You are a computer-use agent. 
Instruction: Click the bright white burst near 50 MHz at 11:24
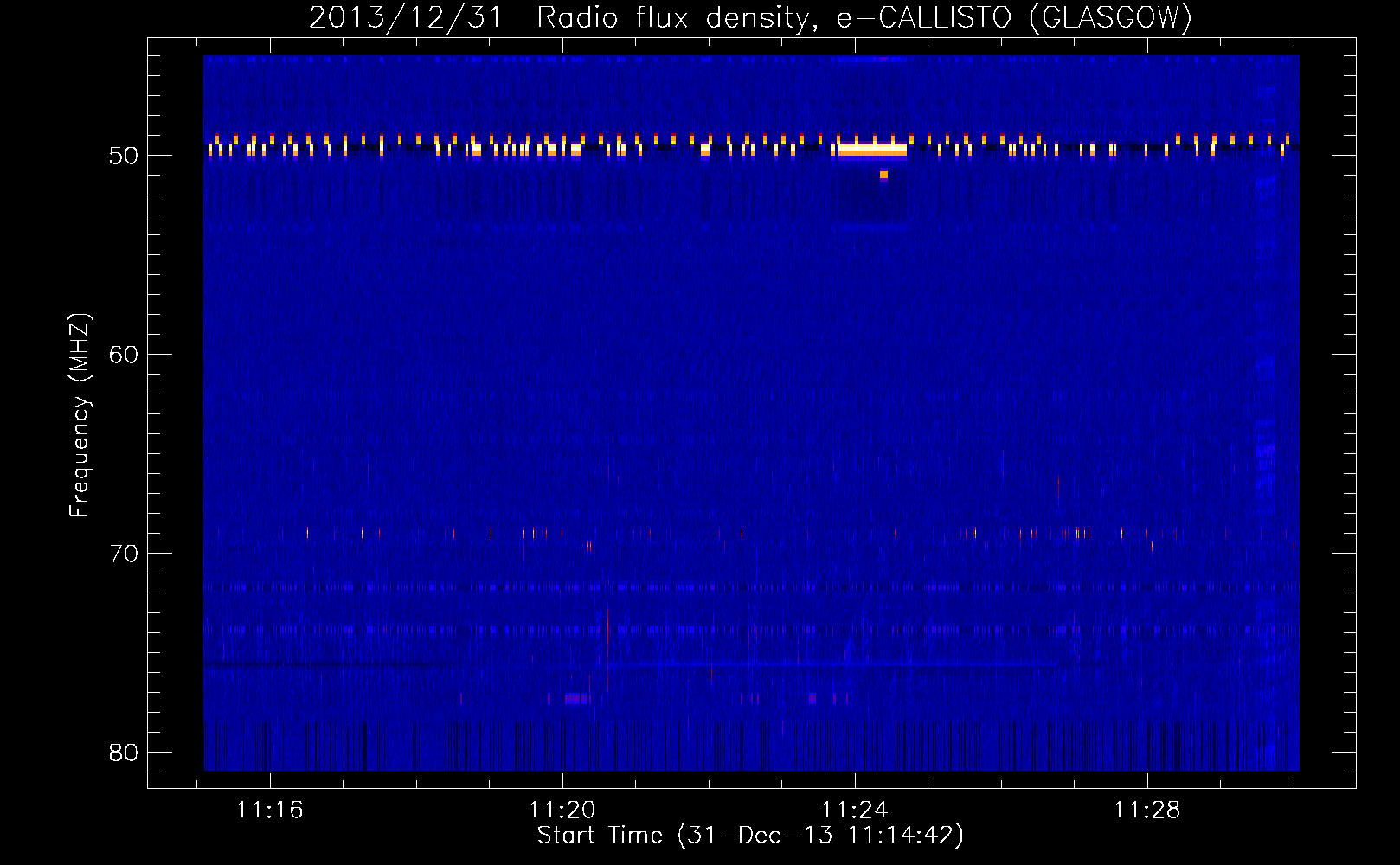[x=872, y=150]
